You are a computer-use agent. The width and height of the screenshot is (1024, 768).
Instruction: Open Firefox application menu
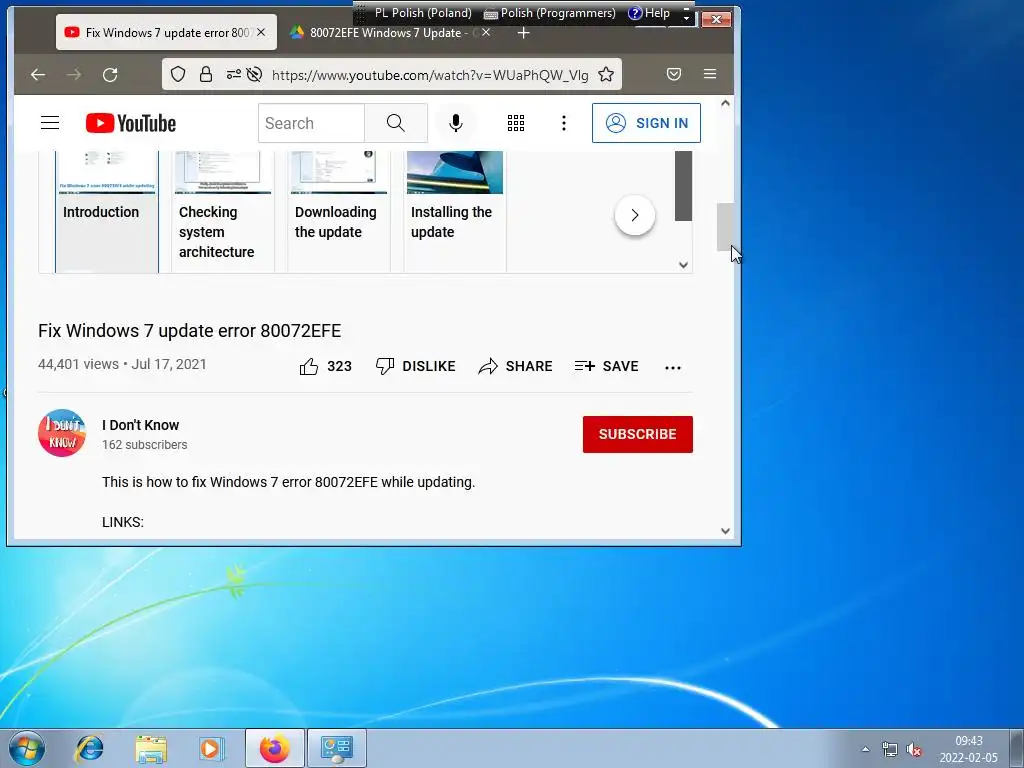point(710,74)
